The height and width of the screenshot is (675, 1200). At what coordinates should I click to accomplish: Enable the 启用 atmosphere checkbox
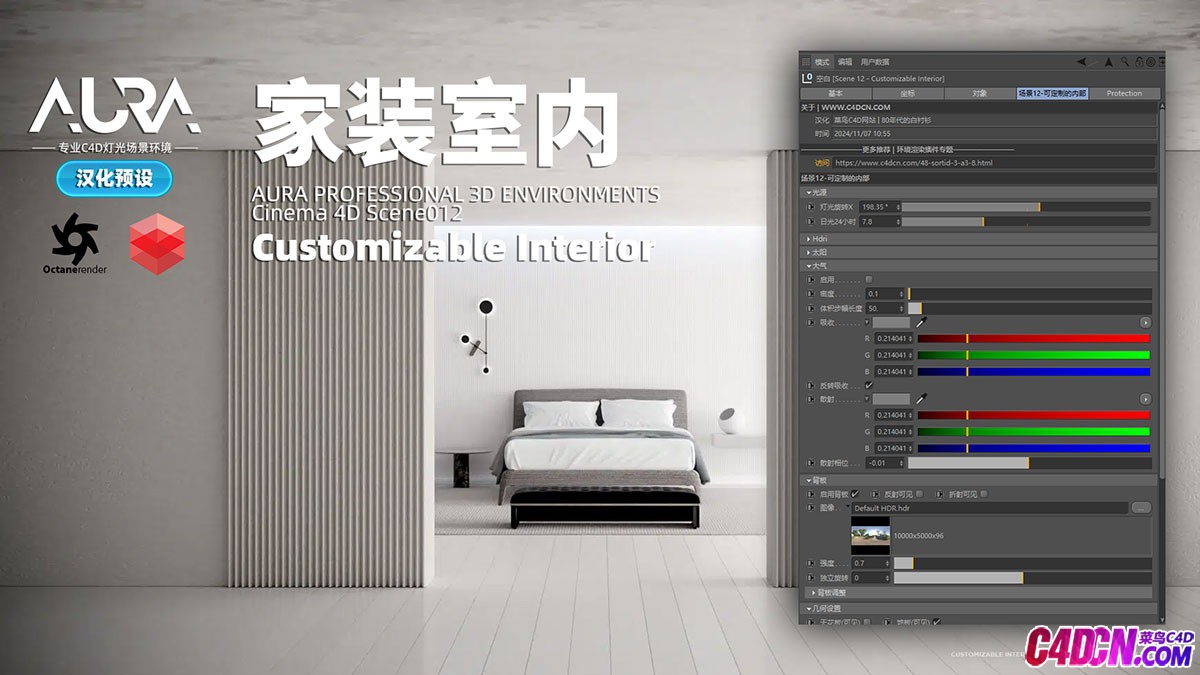click(x=868, y=279)
